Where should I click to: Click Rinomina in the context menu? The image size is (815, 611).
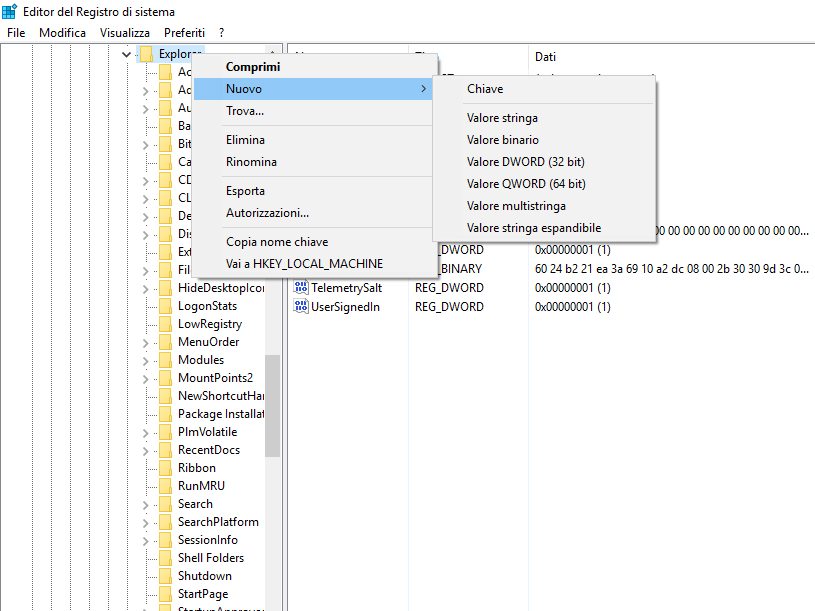click(251, 162)
